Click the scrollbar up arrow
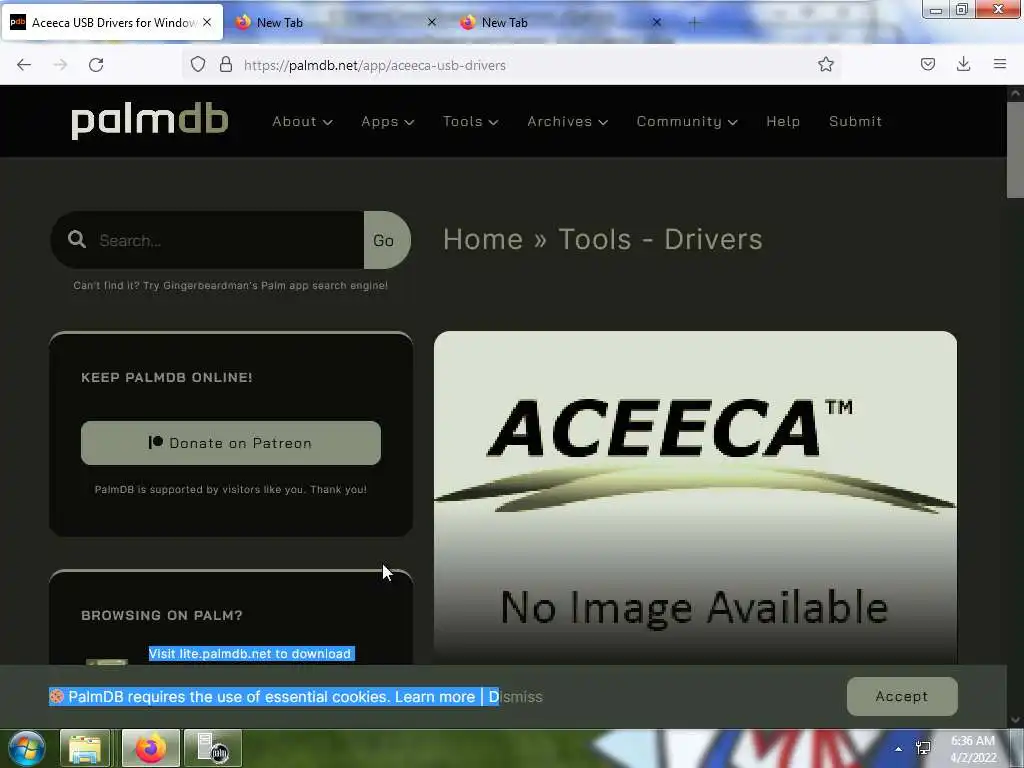Screen dimensions: 1024x768 click(x=1015, y=93)
